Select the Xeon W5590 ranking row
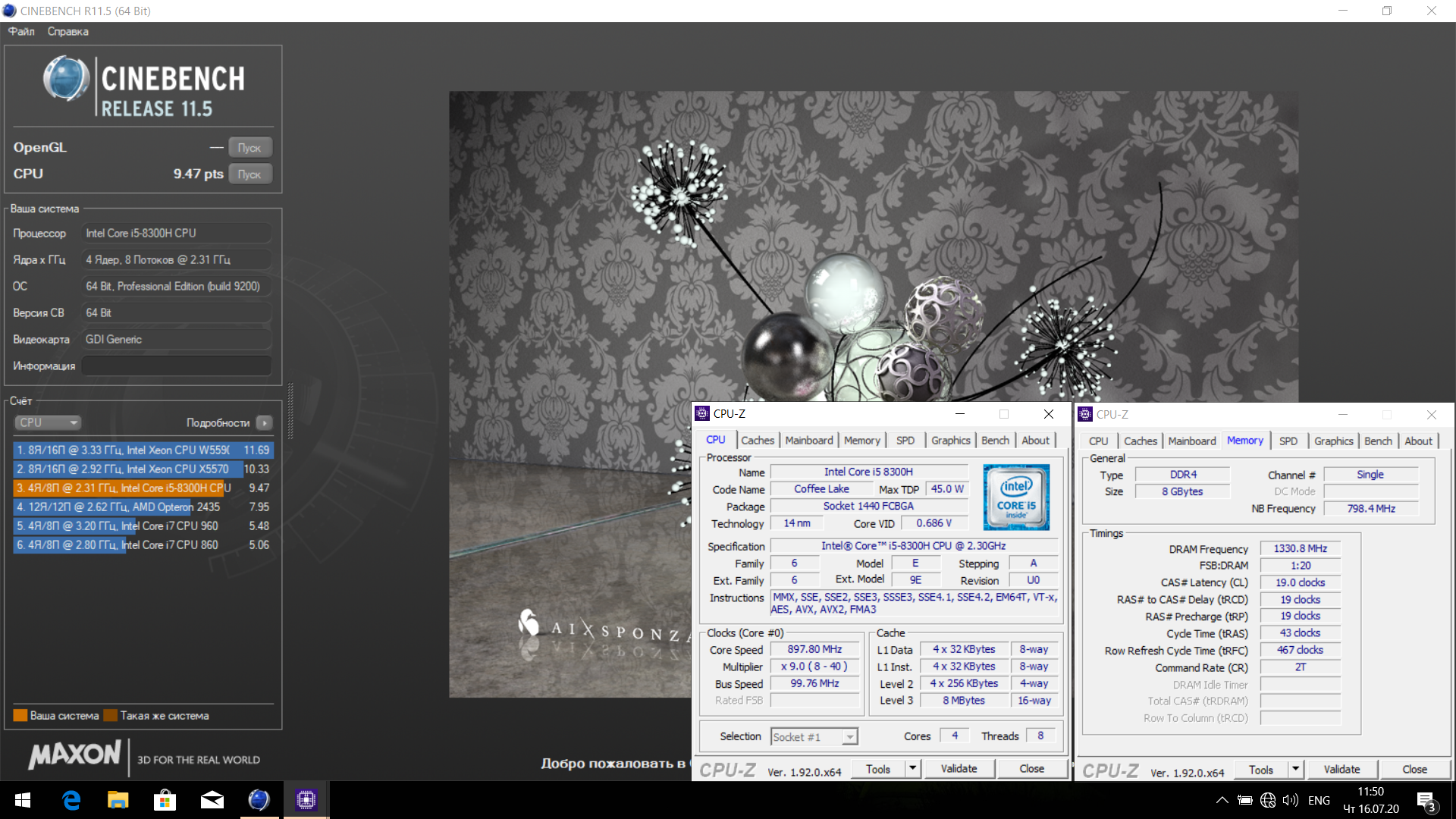Screen dimensions: 1456x819 coord(143,450)
